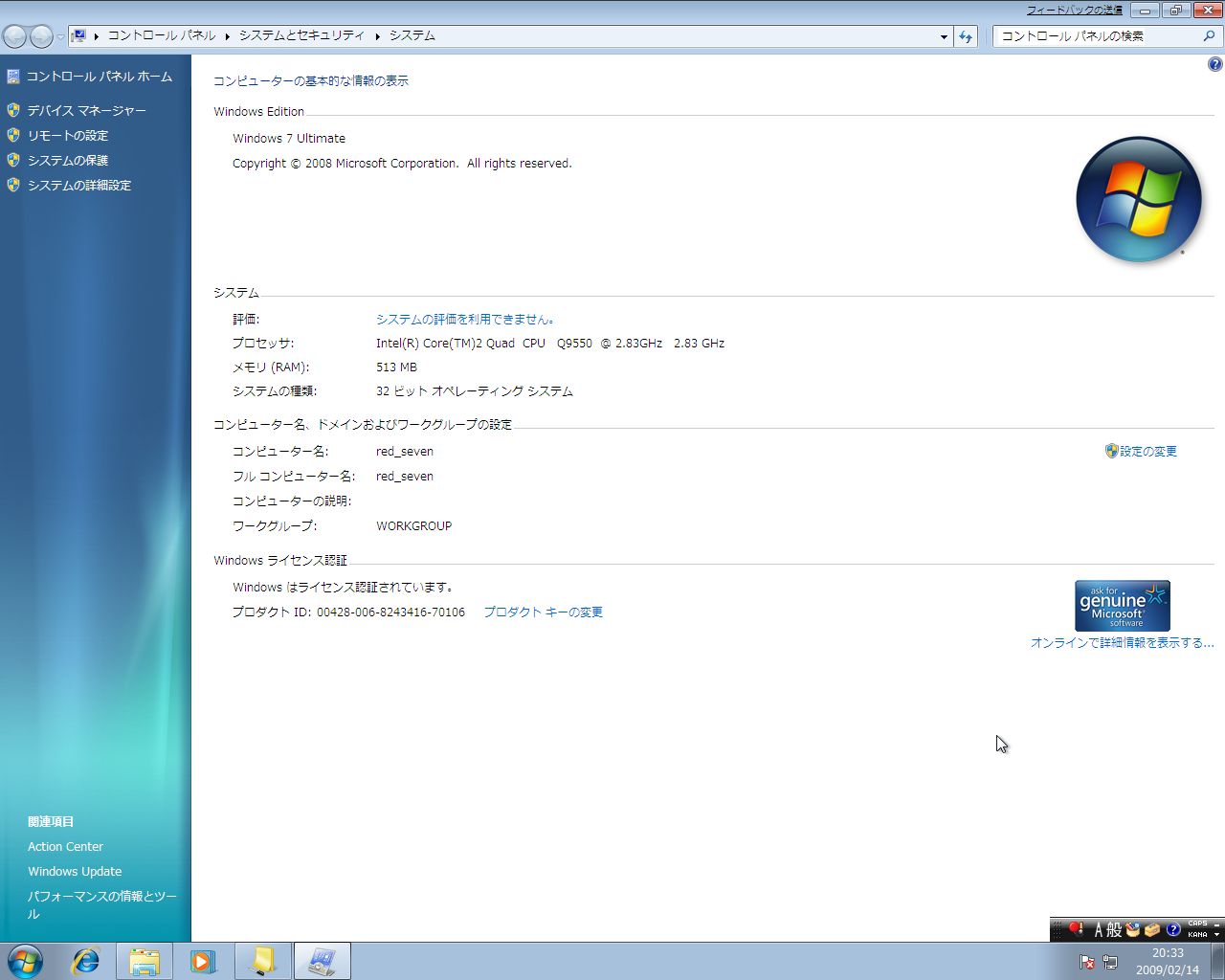1225x980 pixels.
Task: Click the genuine Microsoft software badge
Action: coord(1123,605)
